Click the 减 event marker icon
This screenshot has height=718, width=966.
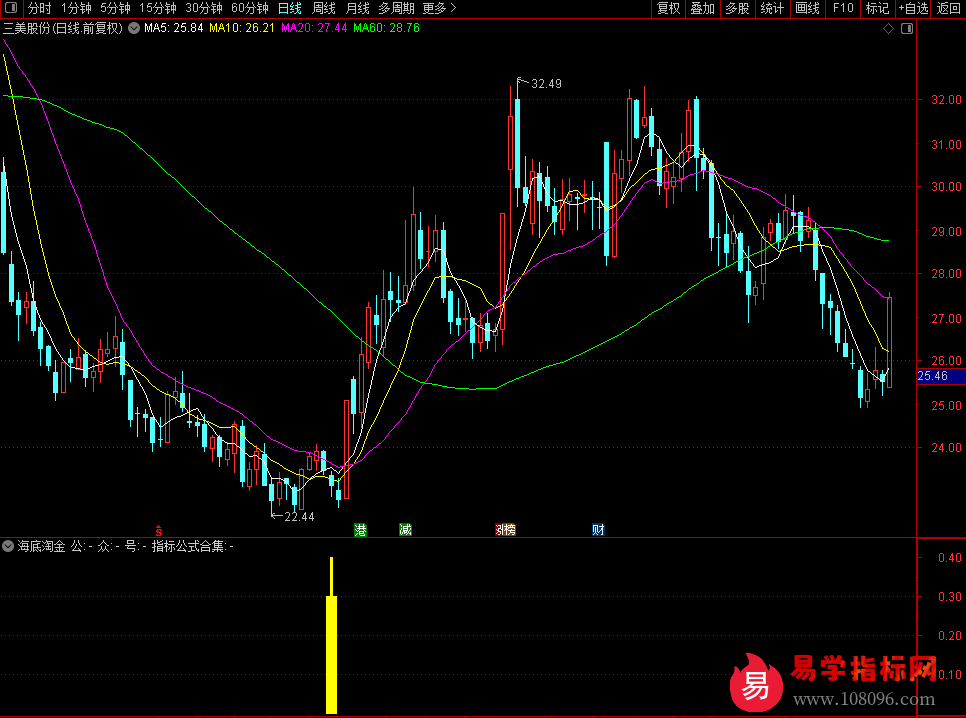click(x=405, y=530)
